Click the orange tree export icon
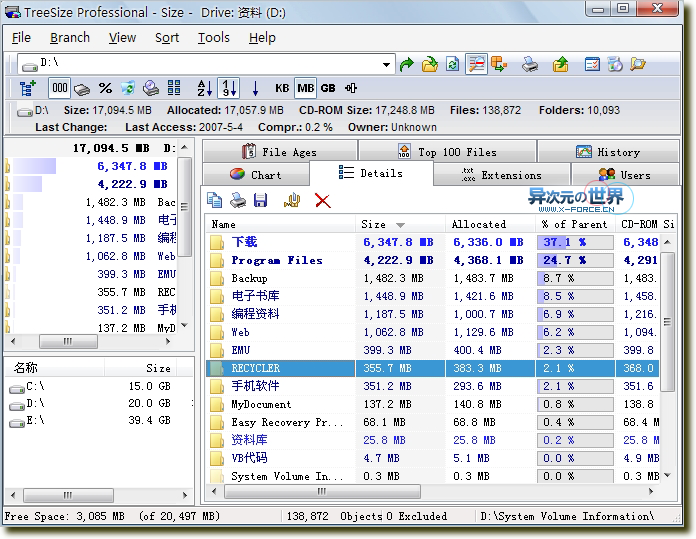696x539 pixels. tap(499, 65)
